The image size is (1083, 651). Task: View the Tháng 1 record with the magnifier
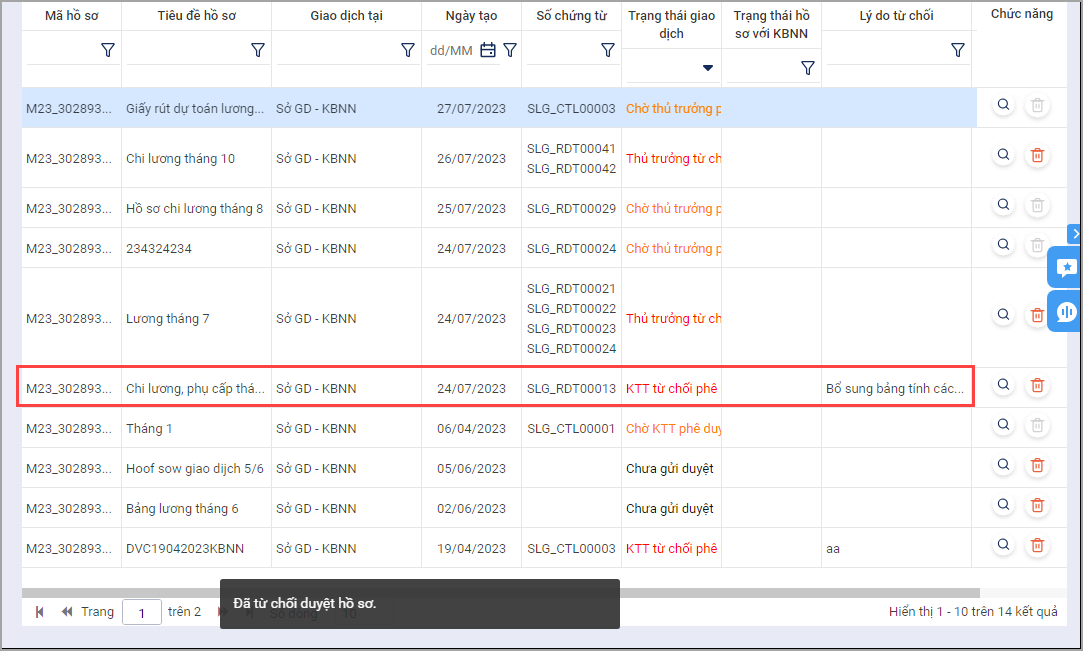(1004, 425)
